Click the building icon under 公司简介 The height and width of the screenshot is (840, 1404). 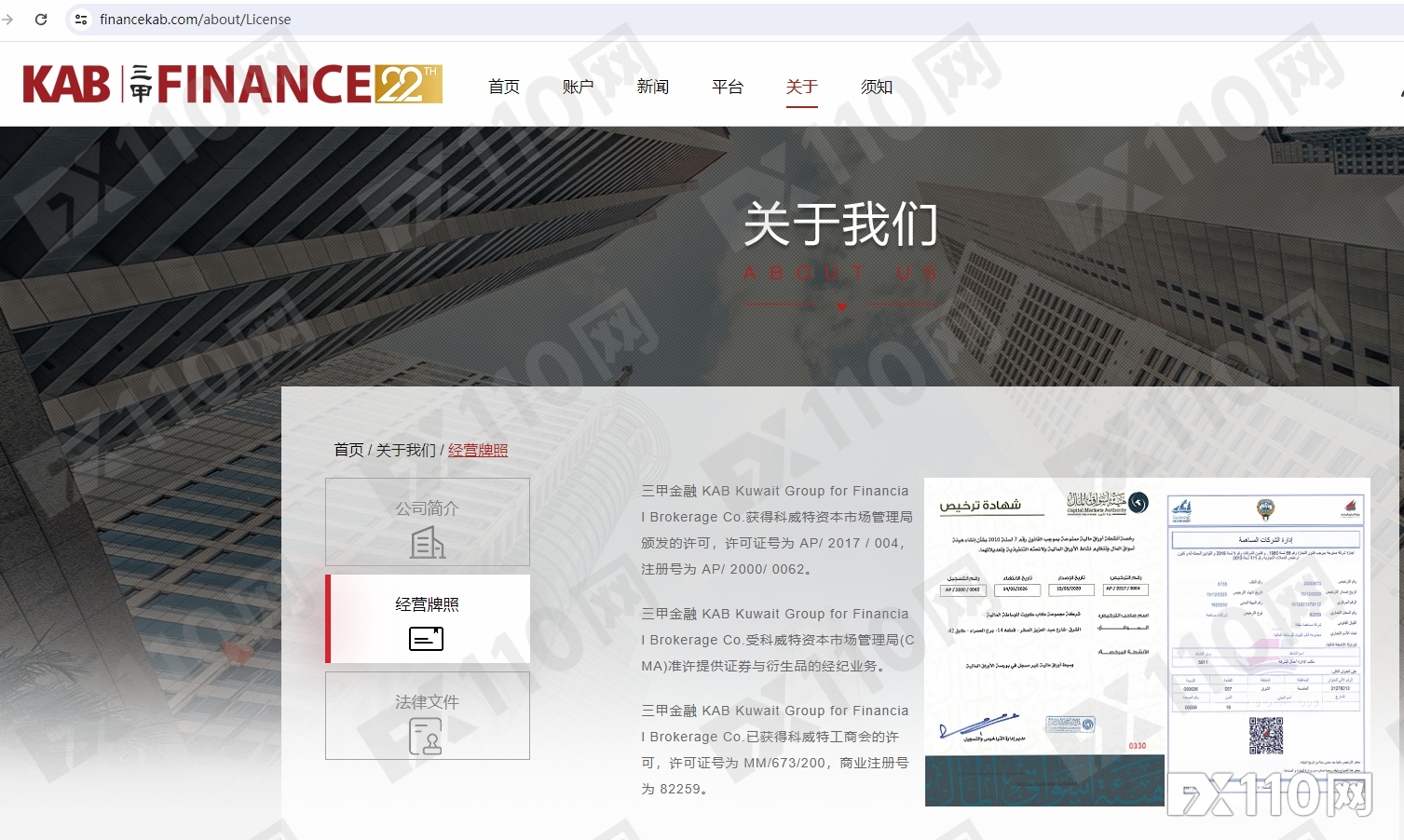428,543
